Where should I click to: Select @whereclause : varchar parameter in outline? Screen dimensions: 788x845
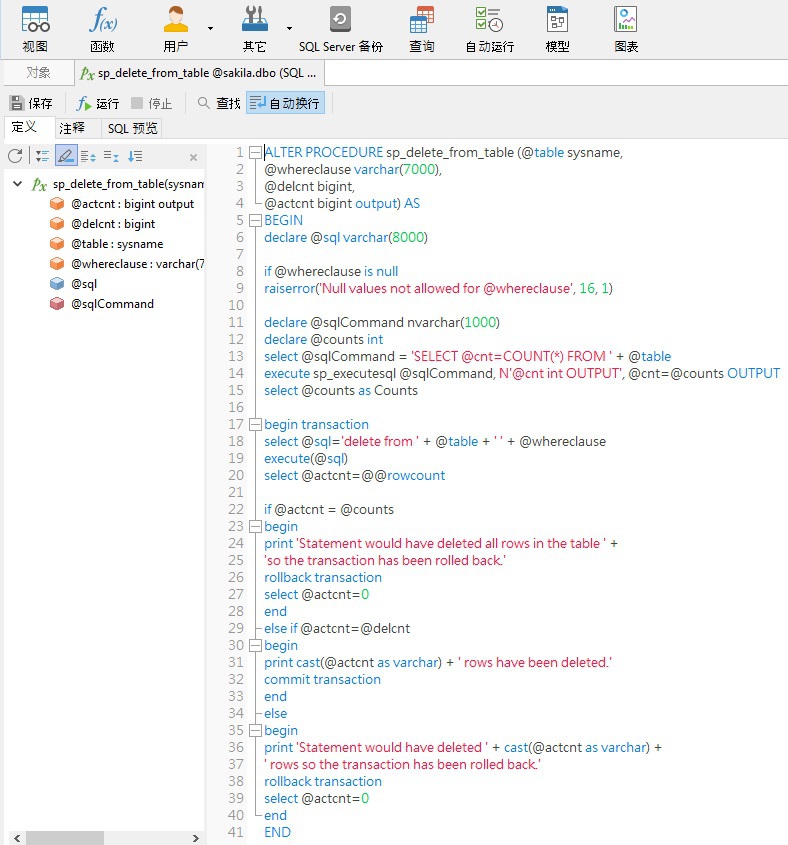137,264
